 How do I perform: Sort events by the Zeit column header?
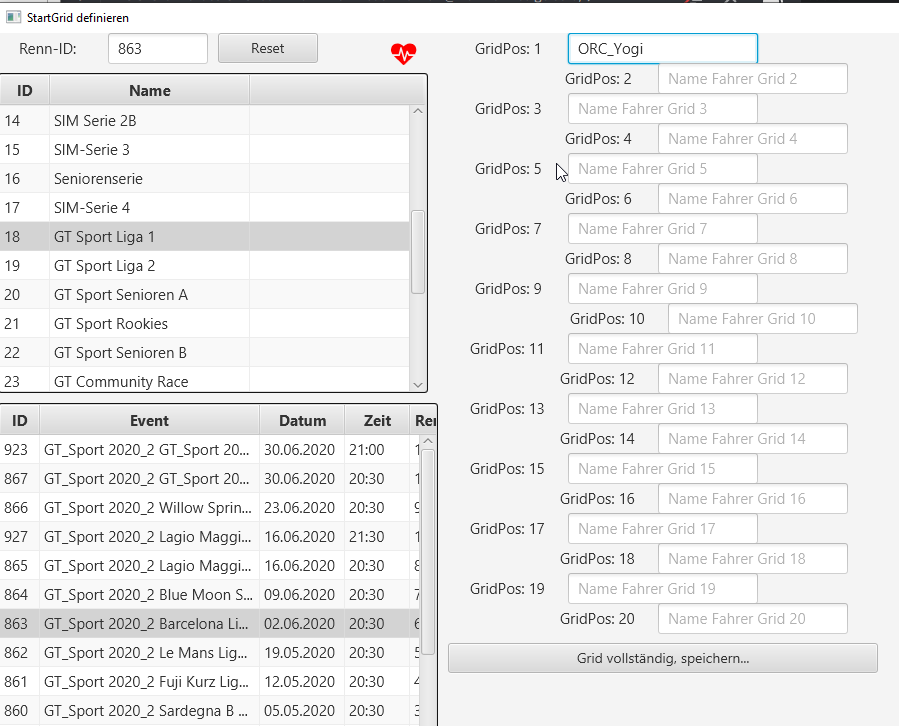369,421
